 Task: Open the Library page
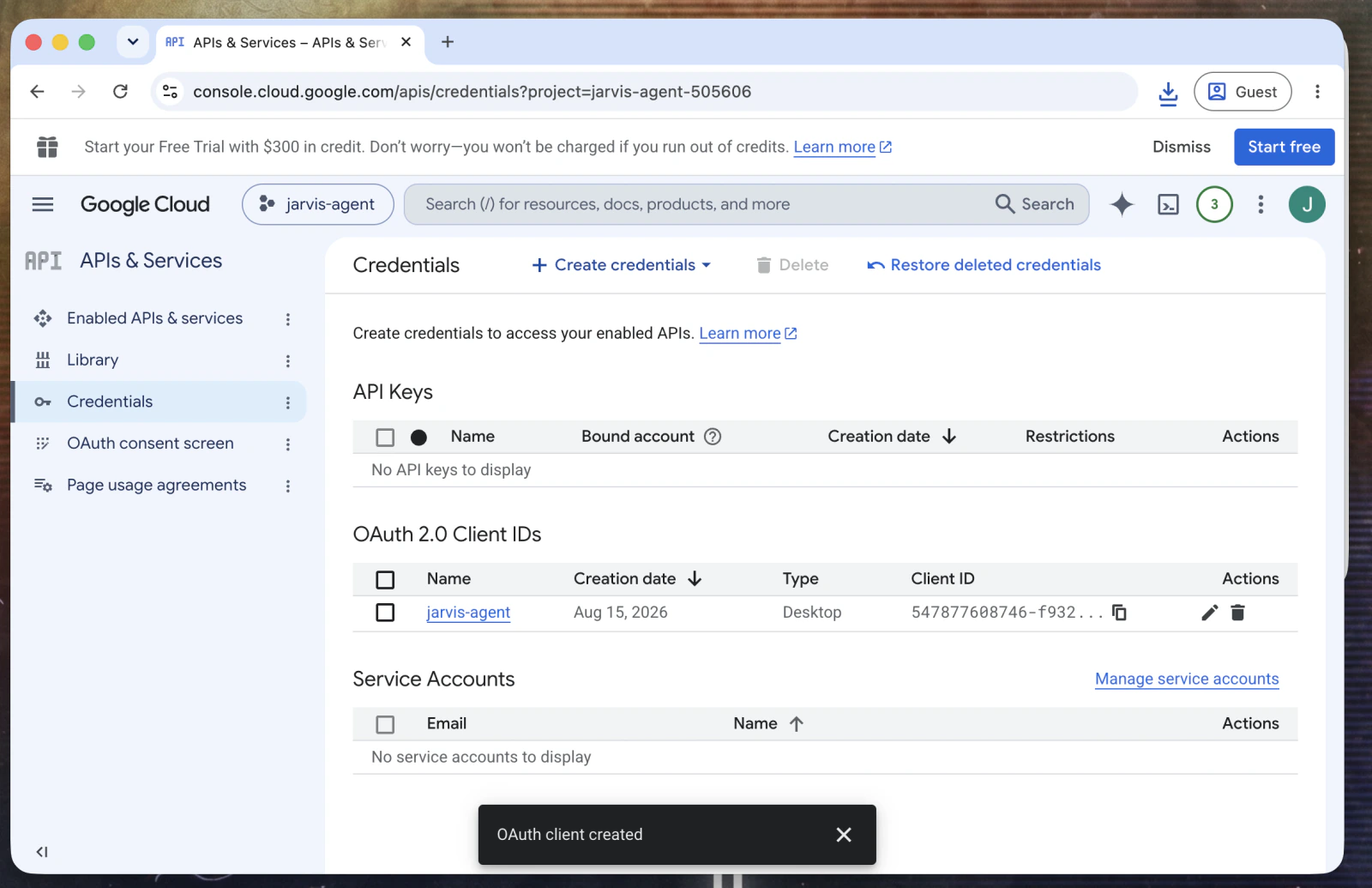click(x=93, y=360)
